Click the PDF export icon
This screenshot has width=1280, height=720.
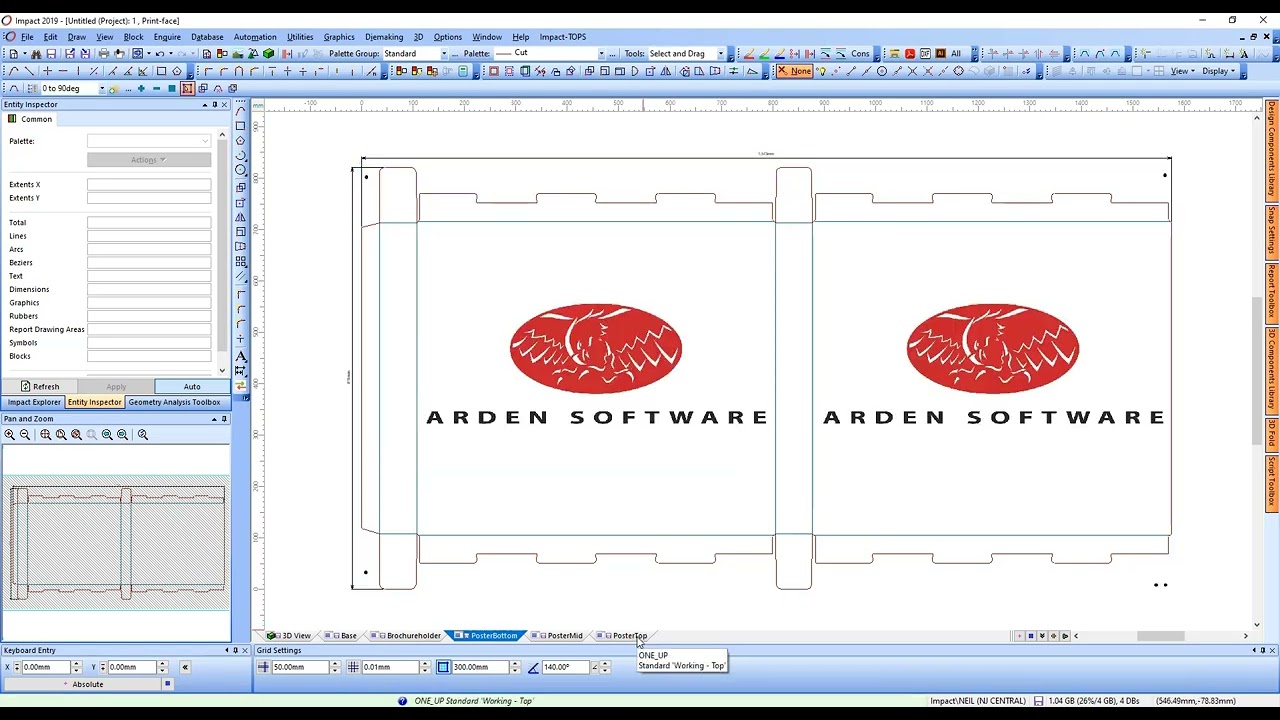(910, 53)
